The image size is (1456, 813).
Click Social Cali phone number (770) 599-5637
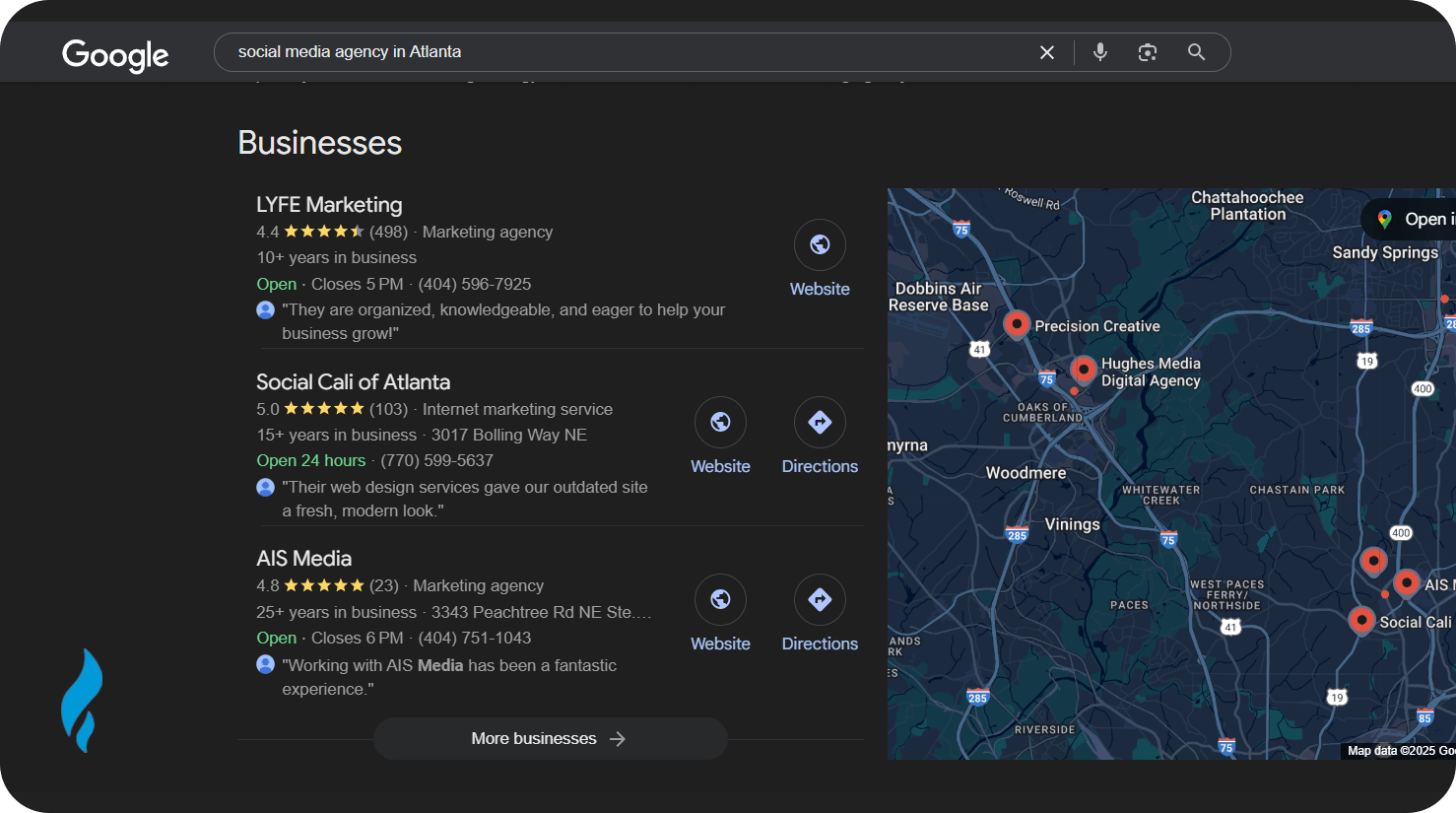pos(437,460)
